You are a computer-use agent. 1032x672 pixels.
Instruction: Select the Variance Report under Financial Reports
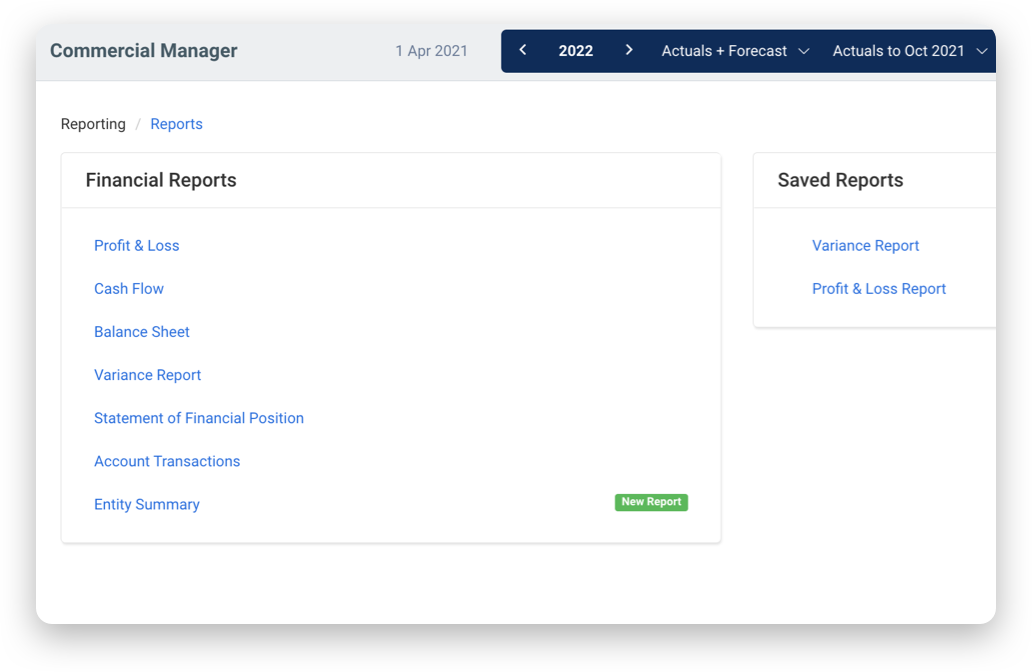pos(147,374)
